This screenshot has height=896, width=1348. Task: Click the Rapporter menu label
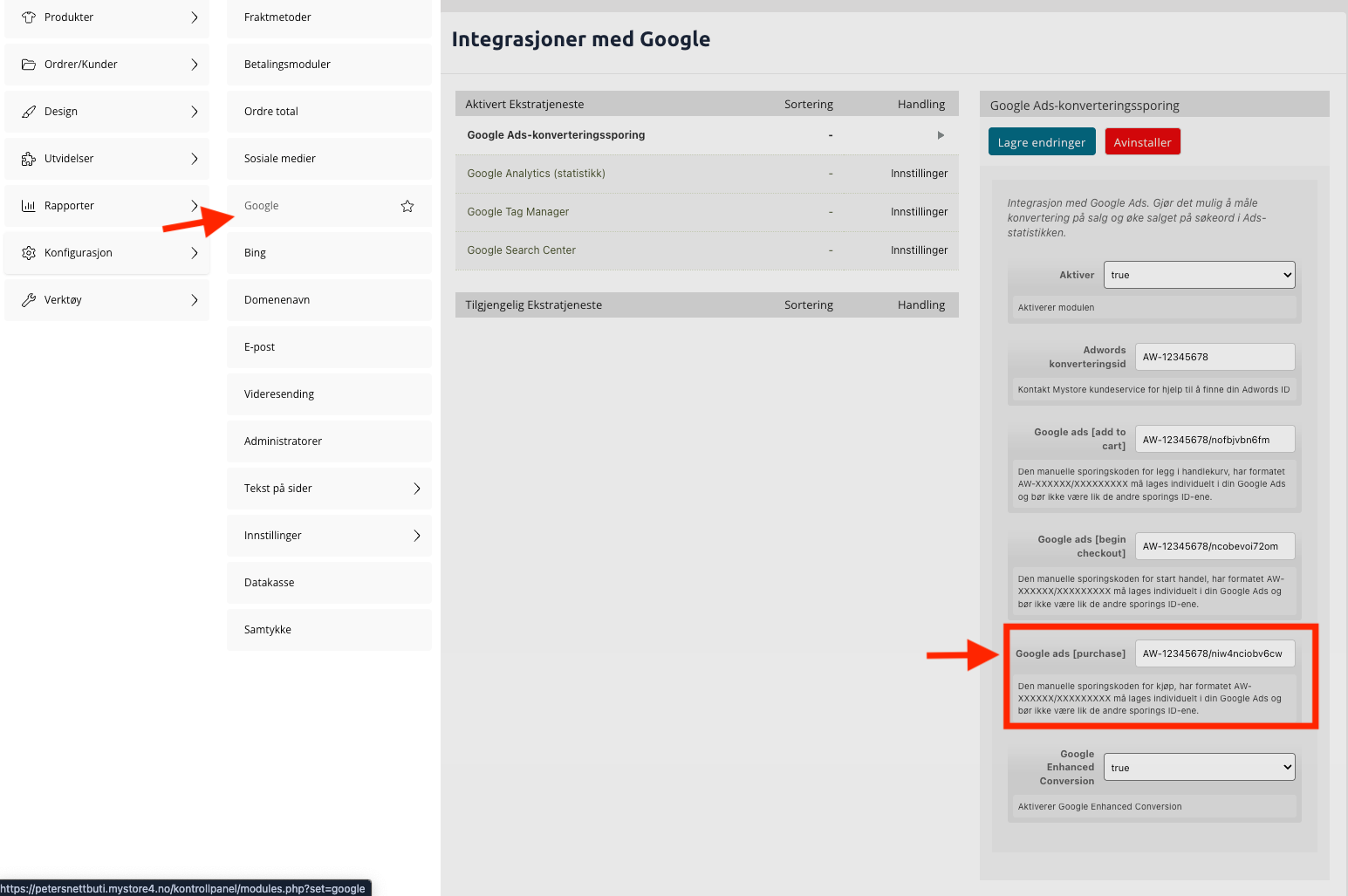point(69,206)
